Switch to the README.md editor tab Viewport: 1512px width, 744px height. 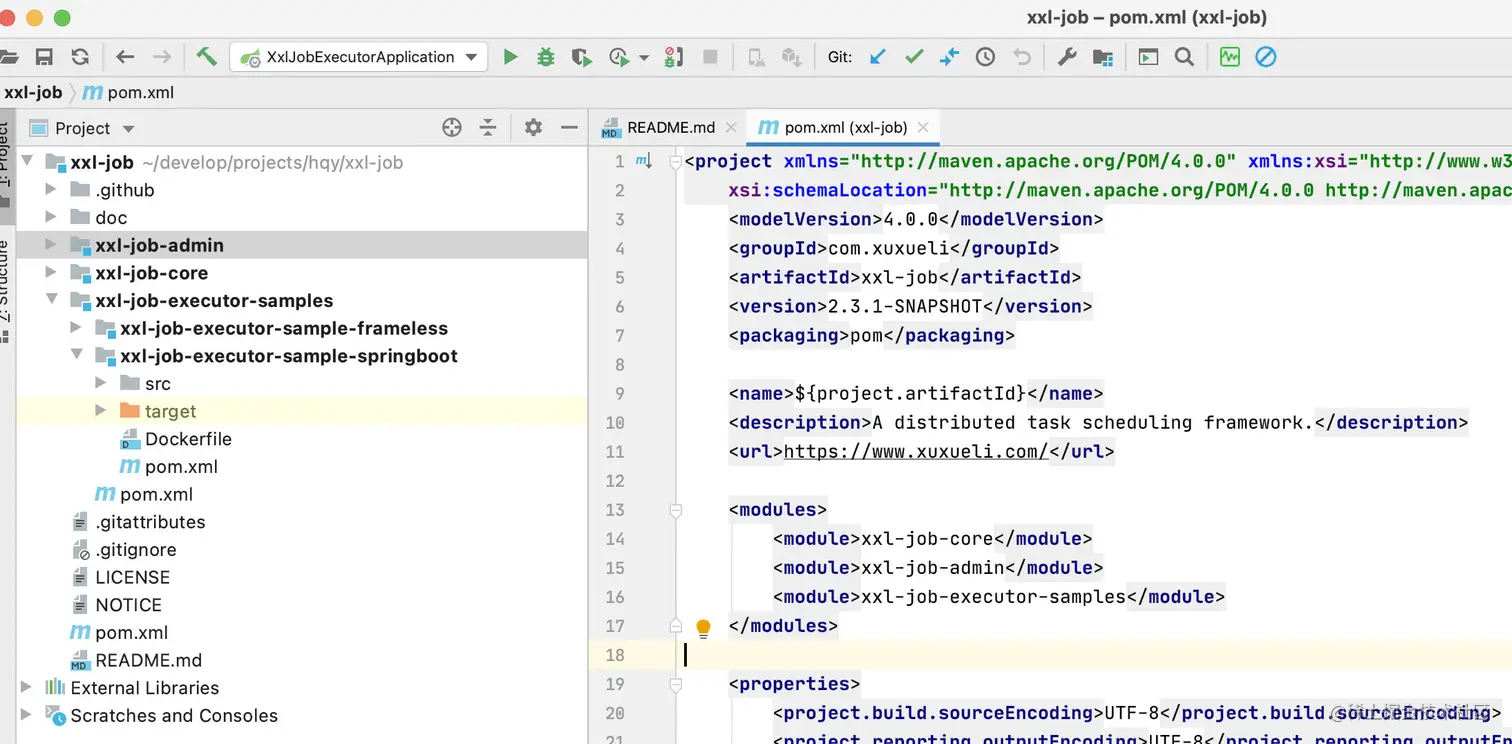tap(670, 127)
